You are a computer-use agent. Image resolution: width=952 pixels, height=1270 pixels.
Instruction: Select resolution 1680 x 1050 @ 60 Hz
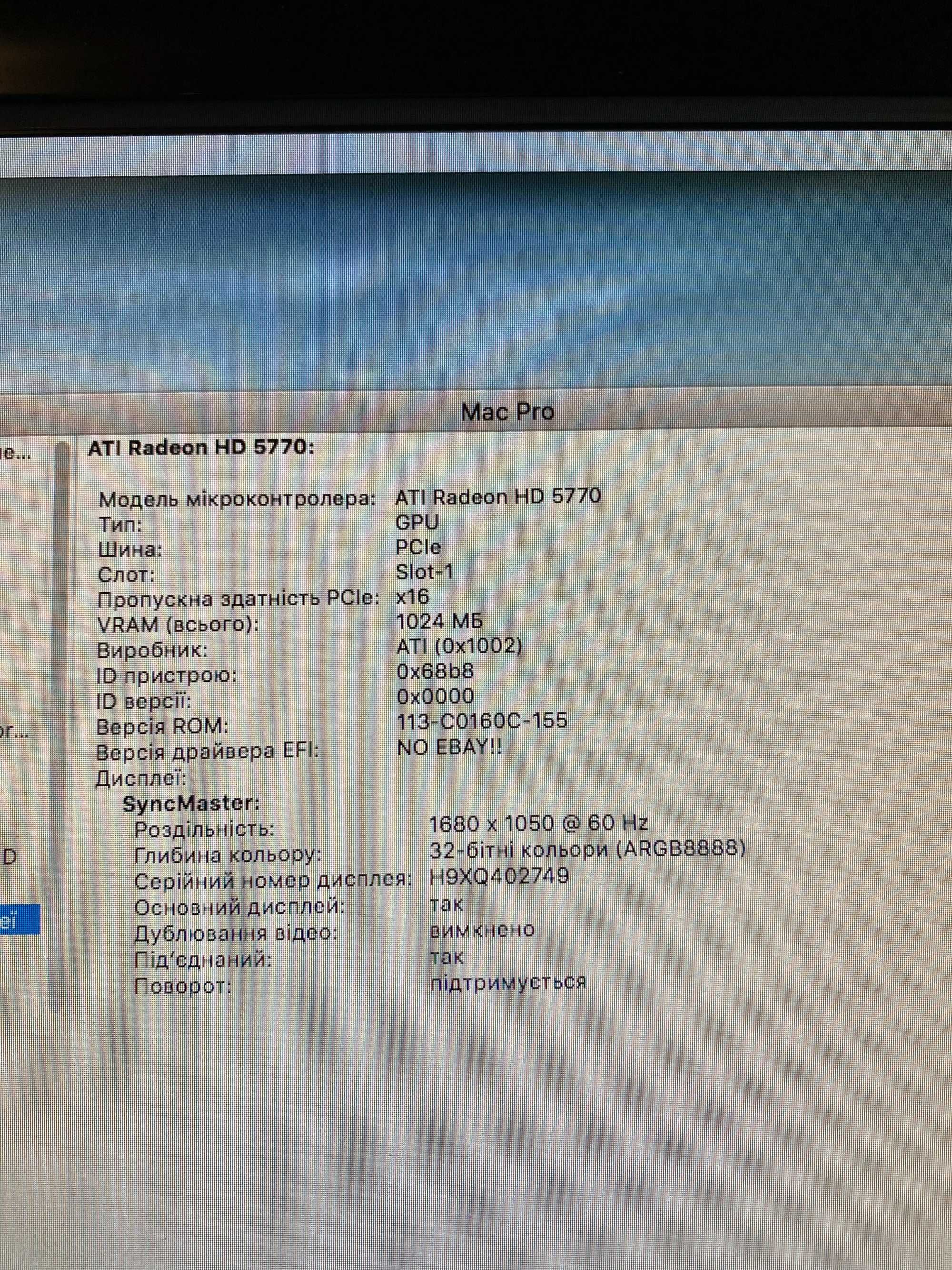pos(539,823)
